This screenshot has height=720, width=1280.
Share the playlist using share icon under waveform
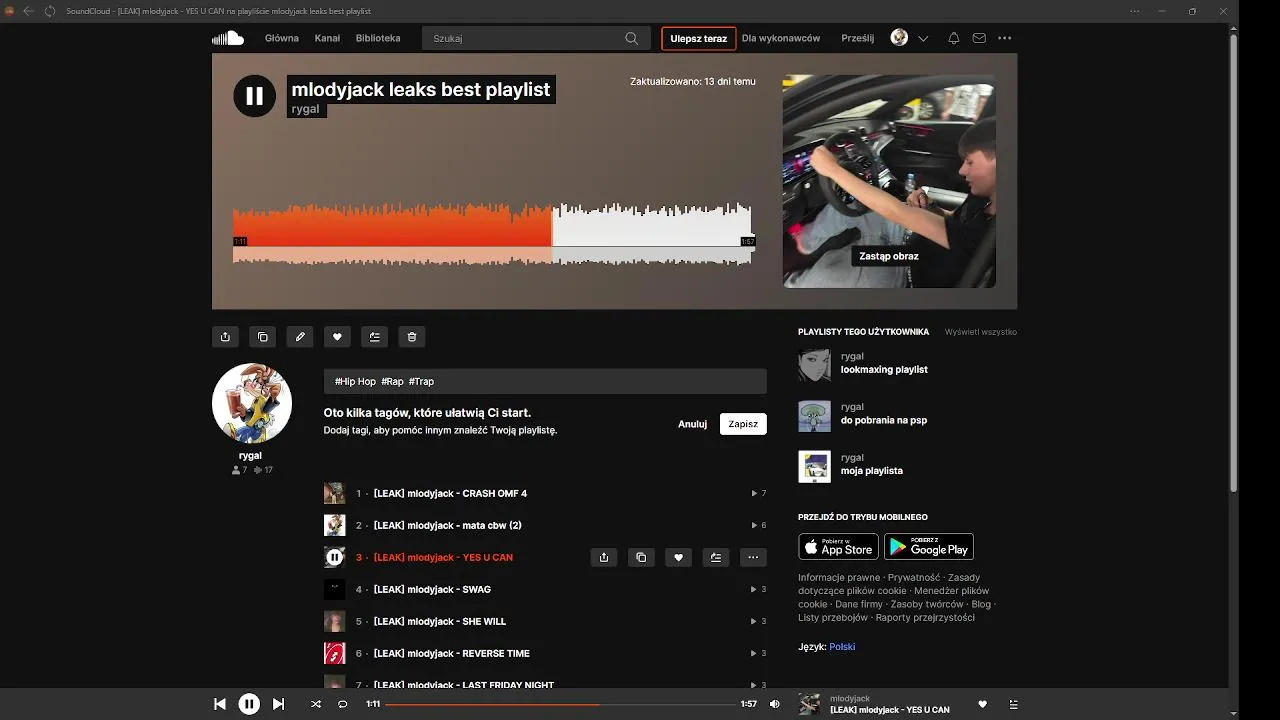225,337
